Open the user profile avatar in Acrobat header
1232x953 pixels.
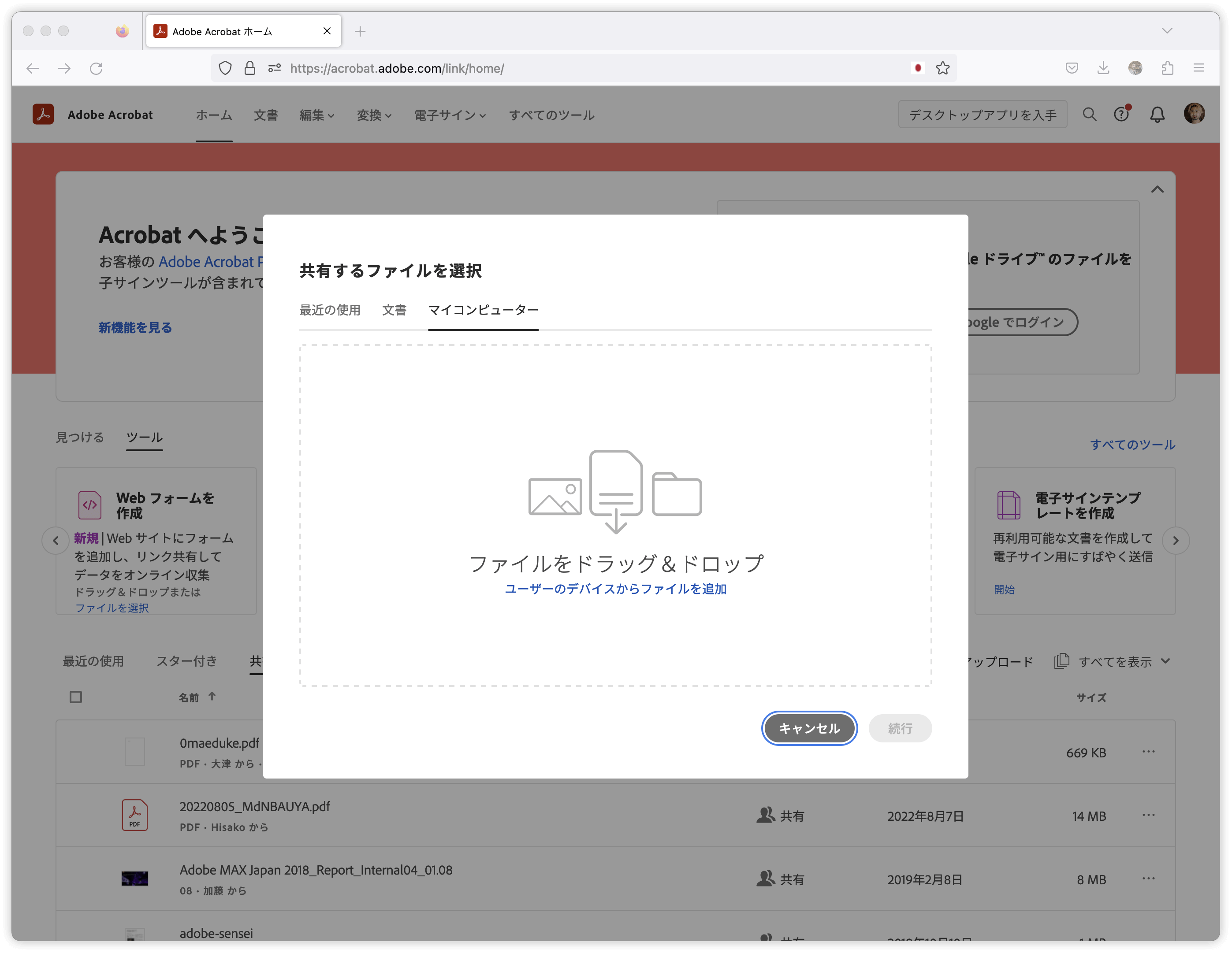coord(1194,113)
